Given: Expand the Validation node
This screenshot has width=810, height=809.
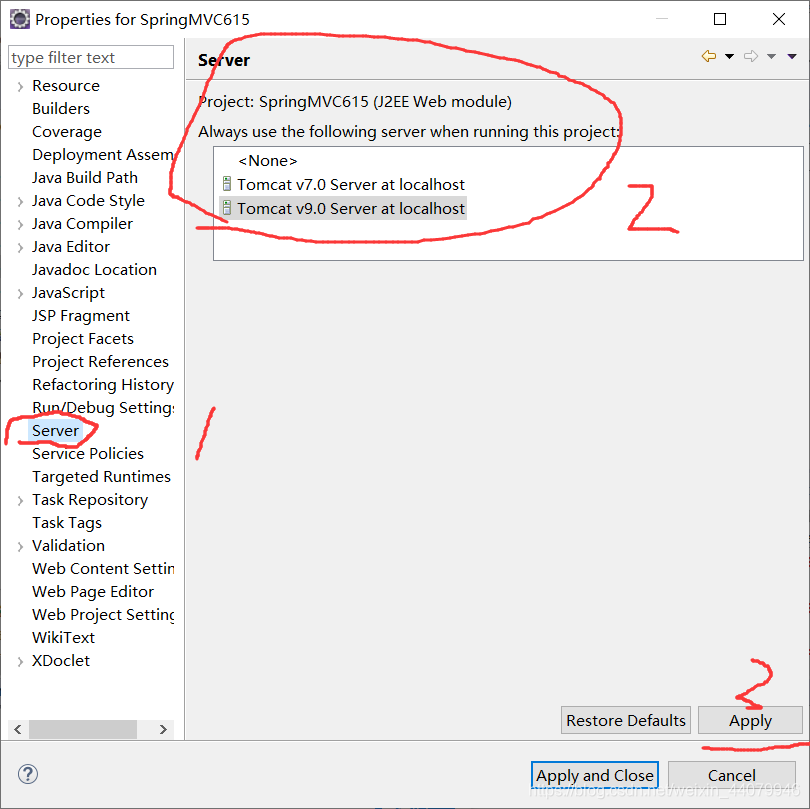Looking at the screenshot, I should click(x=20, y=547).
